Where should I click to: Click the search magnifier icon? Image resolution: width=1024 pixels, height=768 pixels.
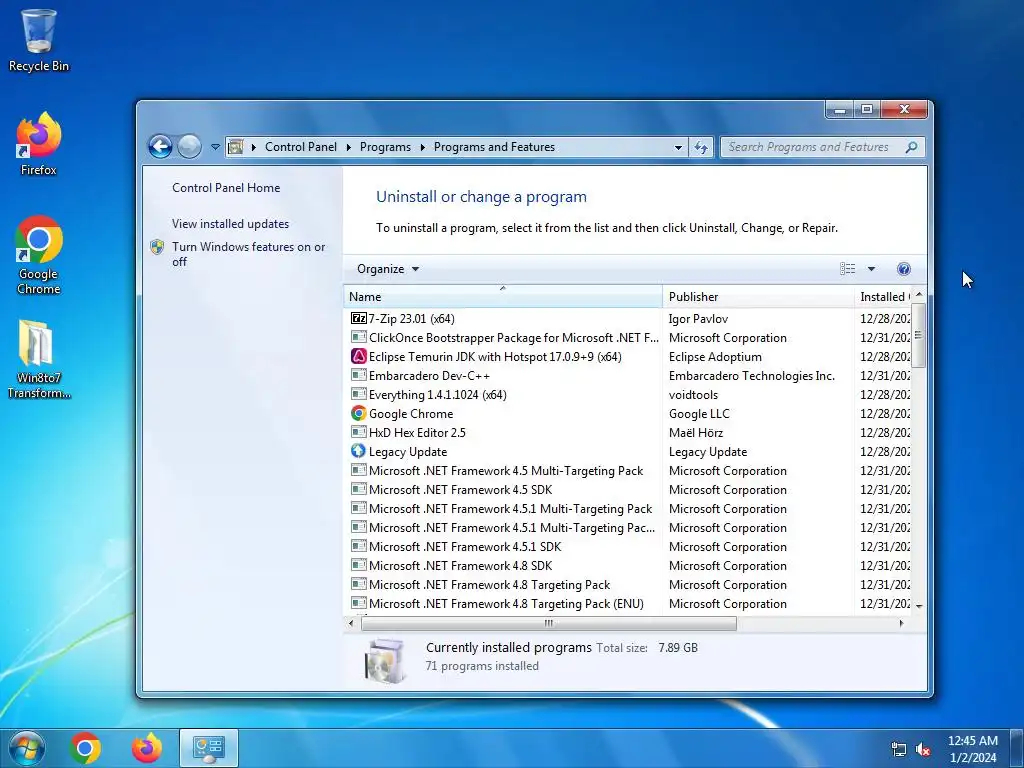[912, 147]
